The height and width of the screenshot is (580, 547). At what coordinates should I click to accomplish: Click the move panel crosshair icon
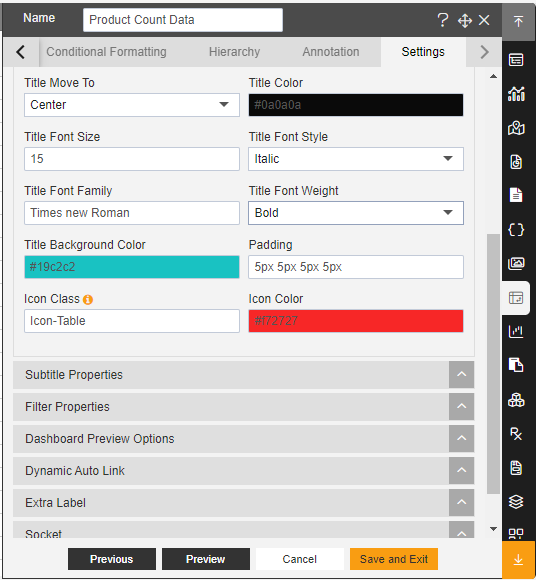click(465, 20)
